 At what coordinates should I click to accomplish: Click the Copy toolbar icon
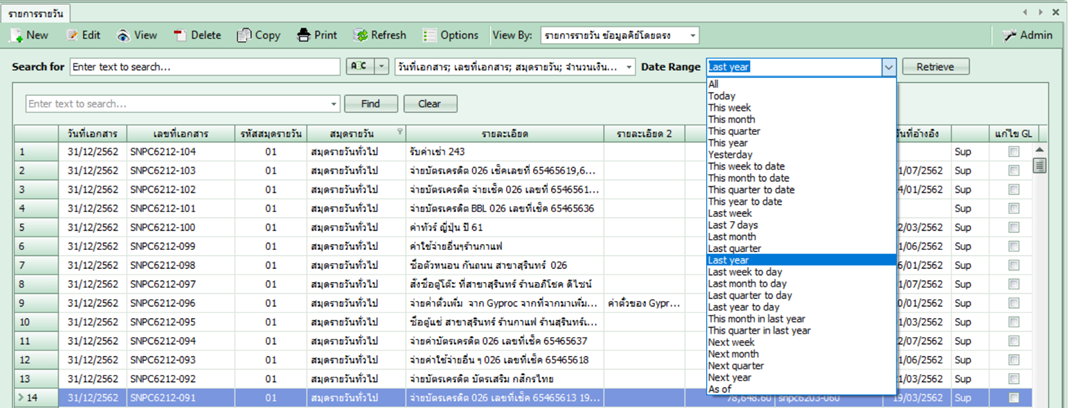tap(244, 35)
